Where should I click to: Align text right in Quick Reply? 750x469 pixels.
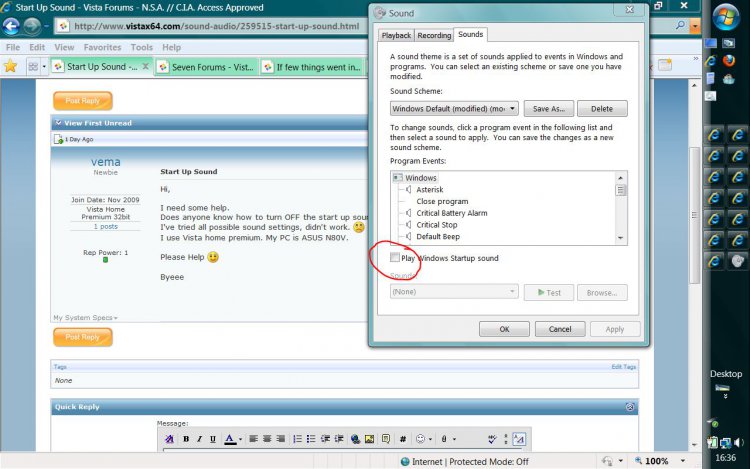point(281,439)
